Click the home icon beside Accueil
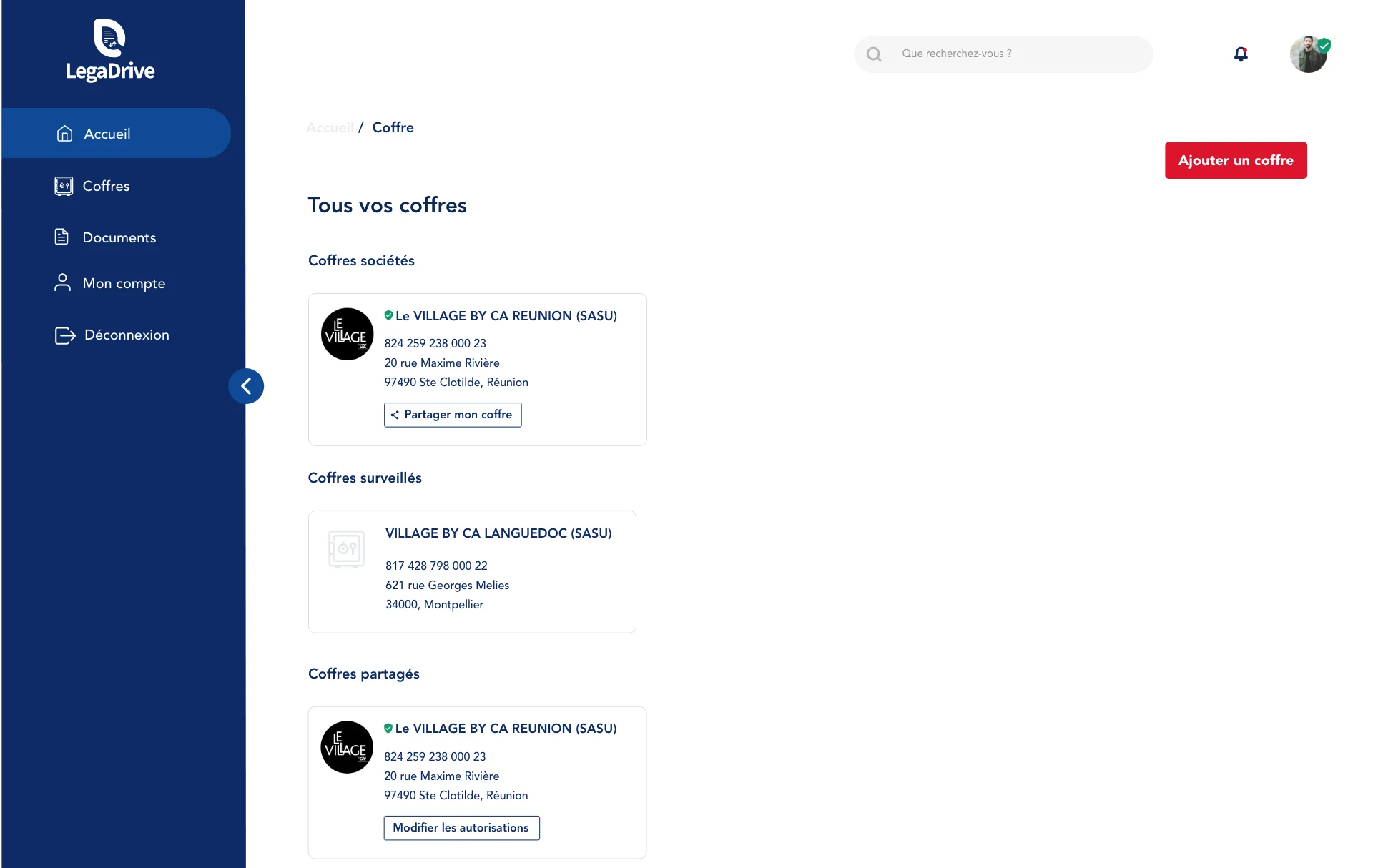 point(64,134)
